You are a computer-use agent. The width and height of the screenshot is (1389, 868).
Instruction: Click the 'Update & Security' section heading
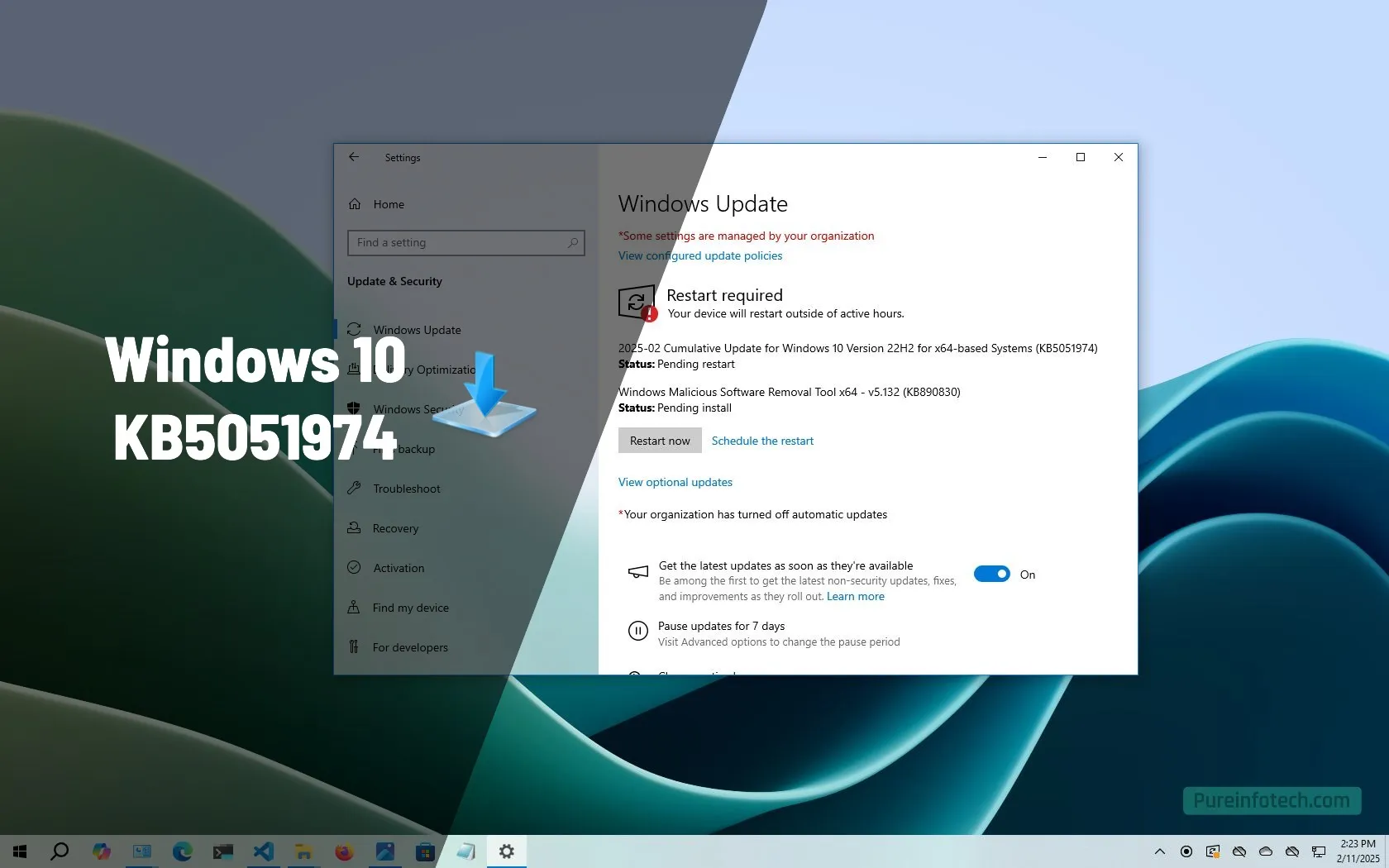tap(394, 281)
